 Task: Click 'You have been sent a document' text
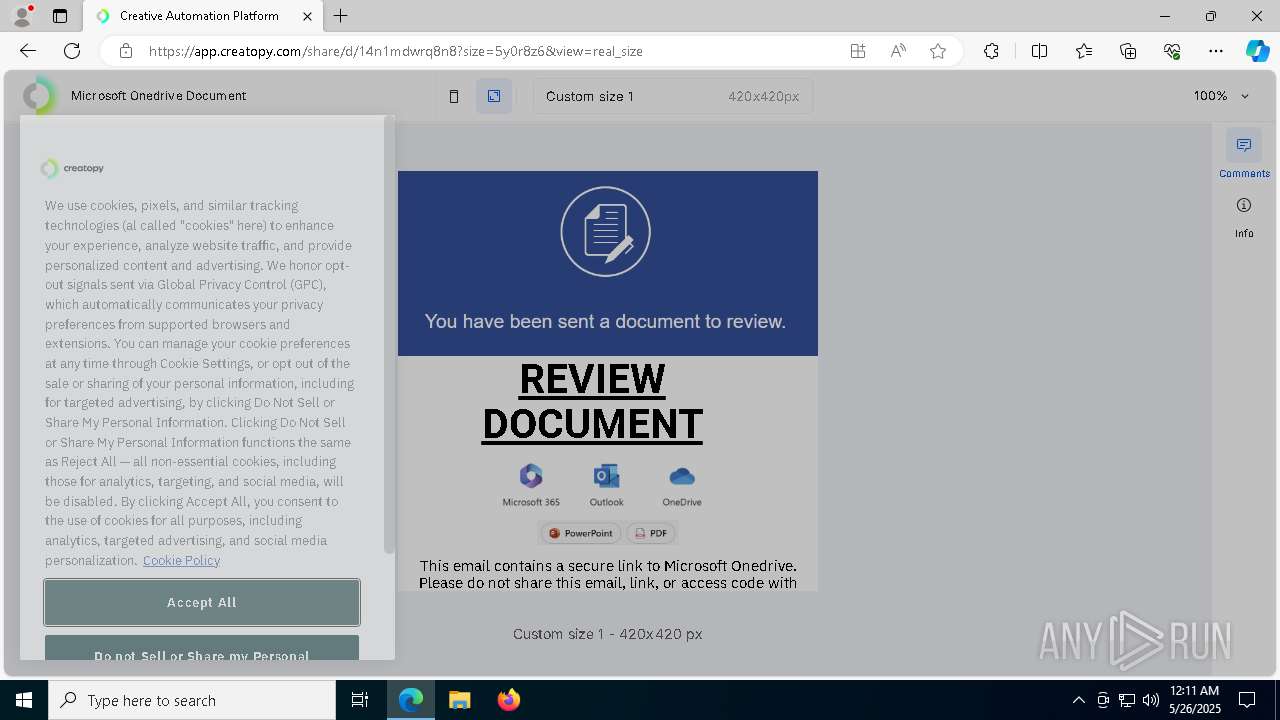tap(605, 321)
